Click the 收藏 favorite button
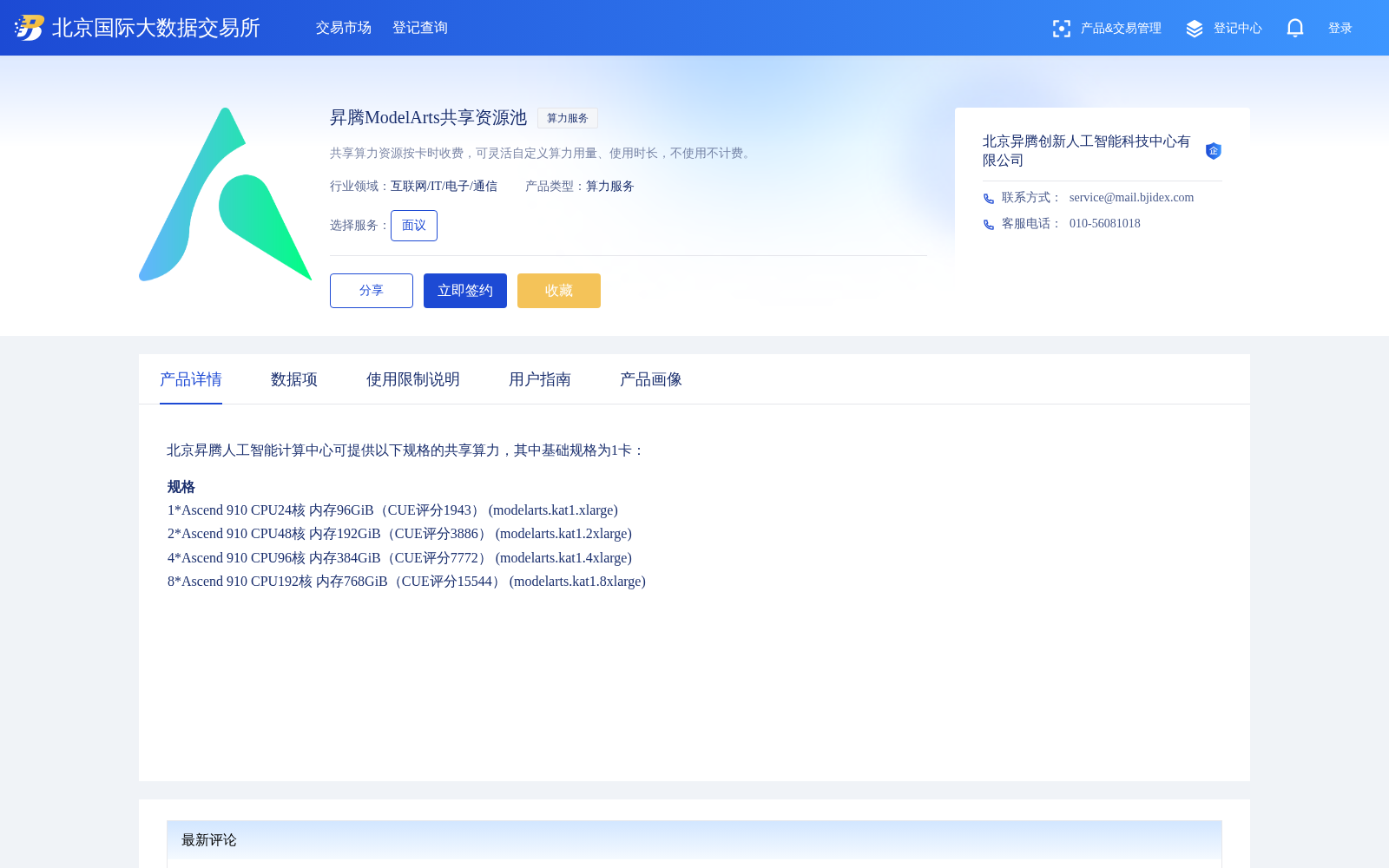 (559, 291)
